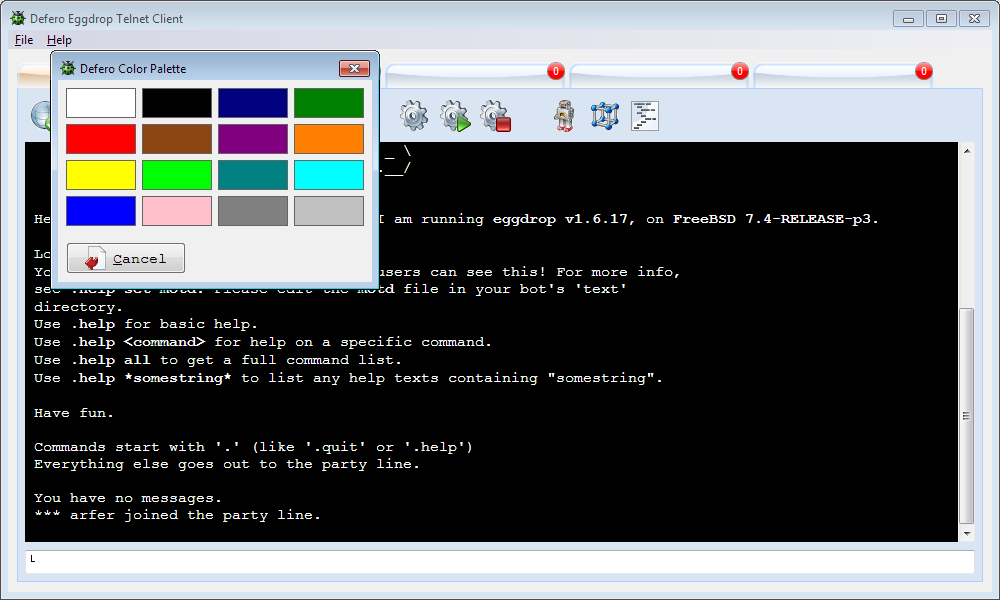The width and height of the screenshot is (1000, 600).
Task: Select the second empty tab with red counter
Action: tap(476, 75)
